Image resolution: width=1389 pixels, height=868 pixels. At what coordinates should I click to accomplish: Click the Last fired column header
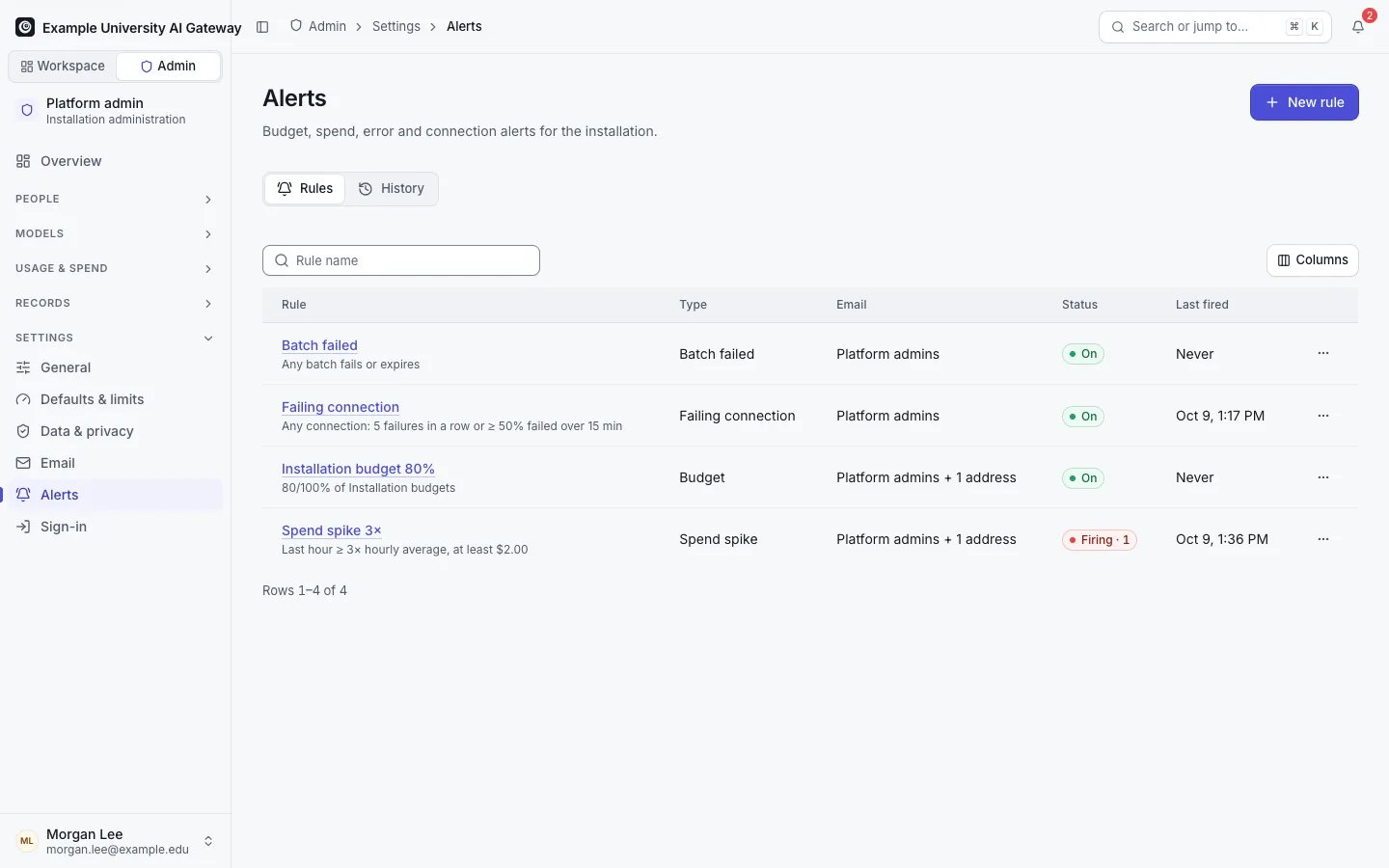click(1202, 305)
